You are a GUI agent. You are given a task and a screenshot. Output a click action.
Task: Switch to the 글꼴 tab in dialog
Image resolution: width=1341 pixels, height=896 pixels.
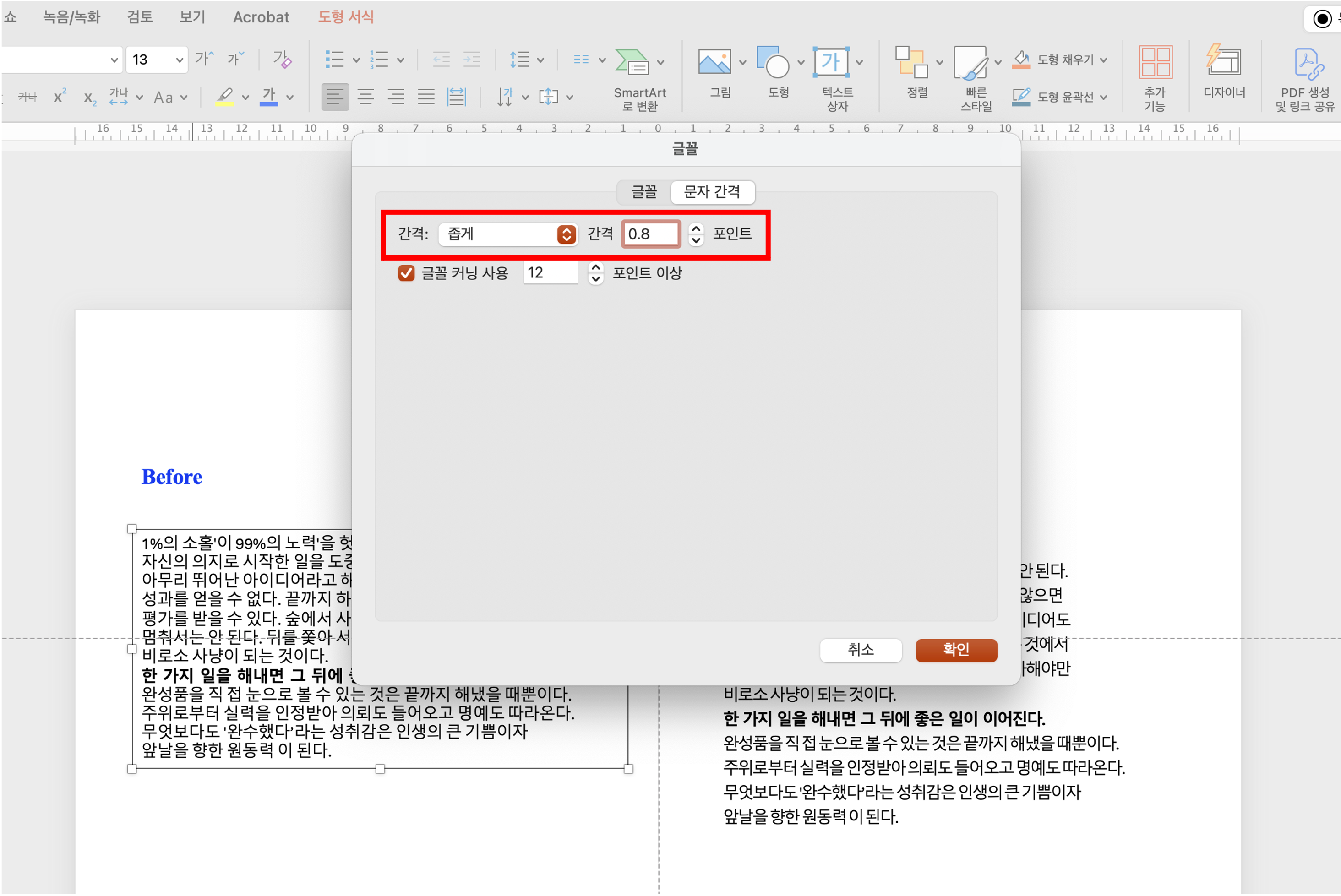(643, 192)
